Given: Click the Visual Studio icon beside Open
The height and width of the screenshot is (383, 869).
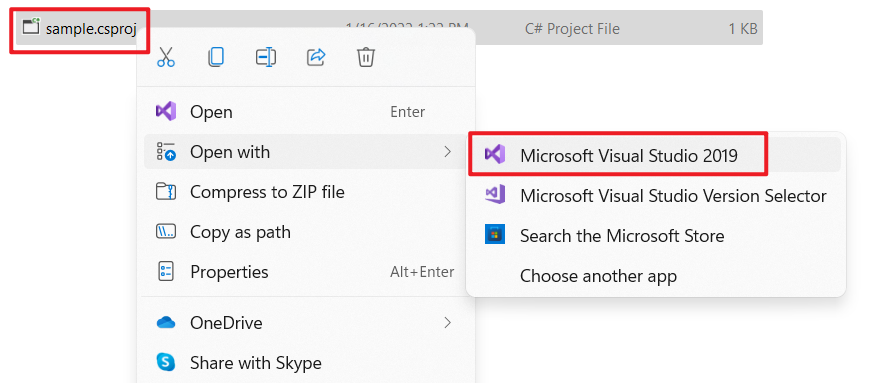Looking at the screenshot, I should click(x=166, y=112).
